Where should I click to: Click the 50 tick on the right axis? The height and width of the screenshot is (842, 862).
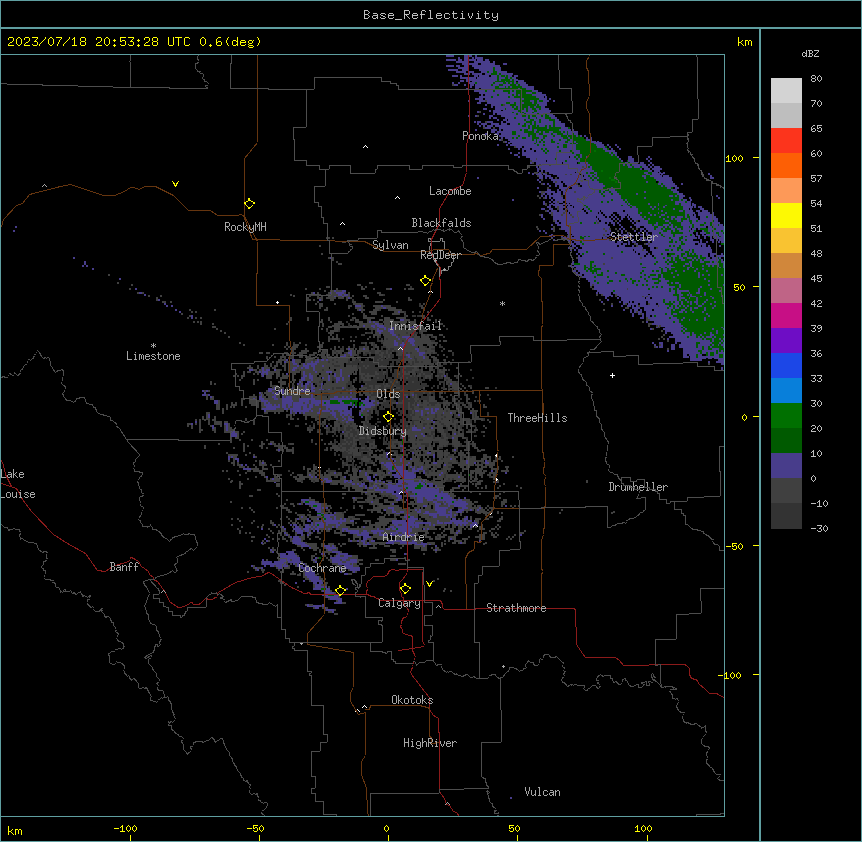pyautogui.click(x=739, y=287)
